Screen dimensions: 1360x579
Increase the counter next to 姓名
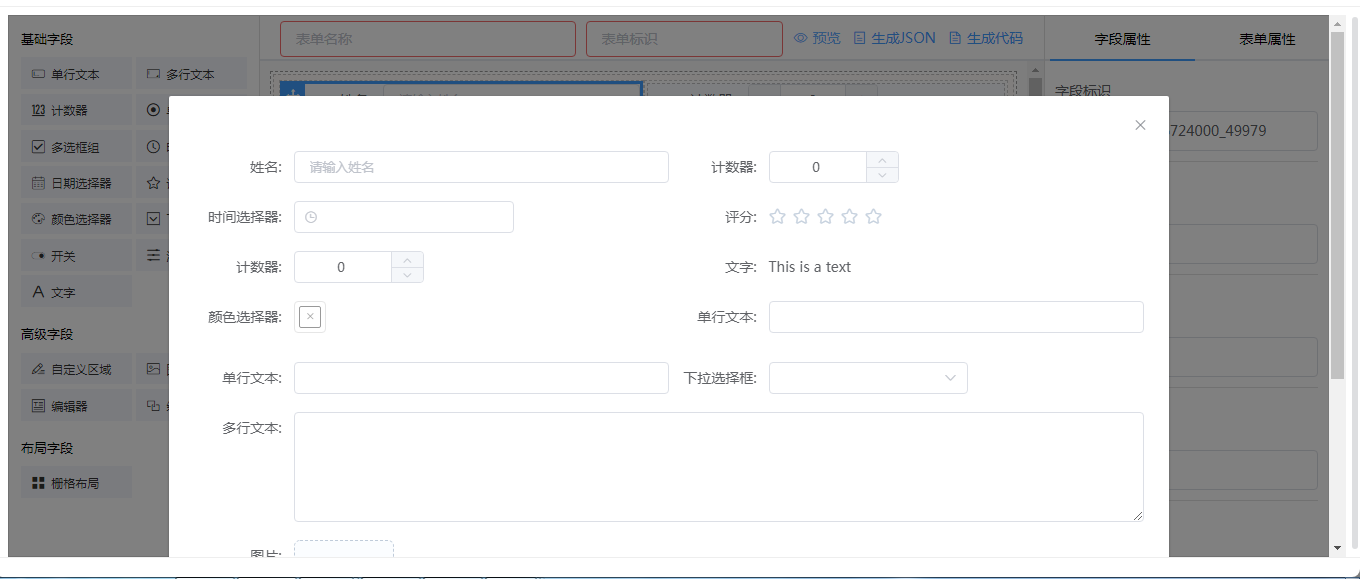881,159
